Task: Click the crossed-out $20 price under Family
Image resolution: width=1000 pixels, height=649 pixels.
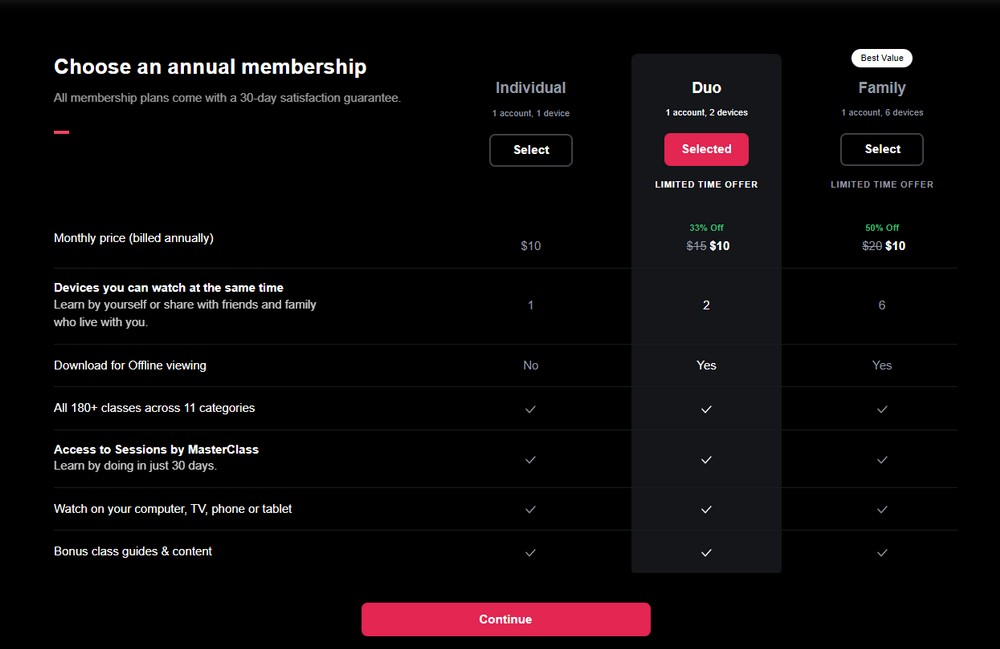Action: tap(869, 245)
